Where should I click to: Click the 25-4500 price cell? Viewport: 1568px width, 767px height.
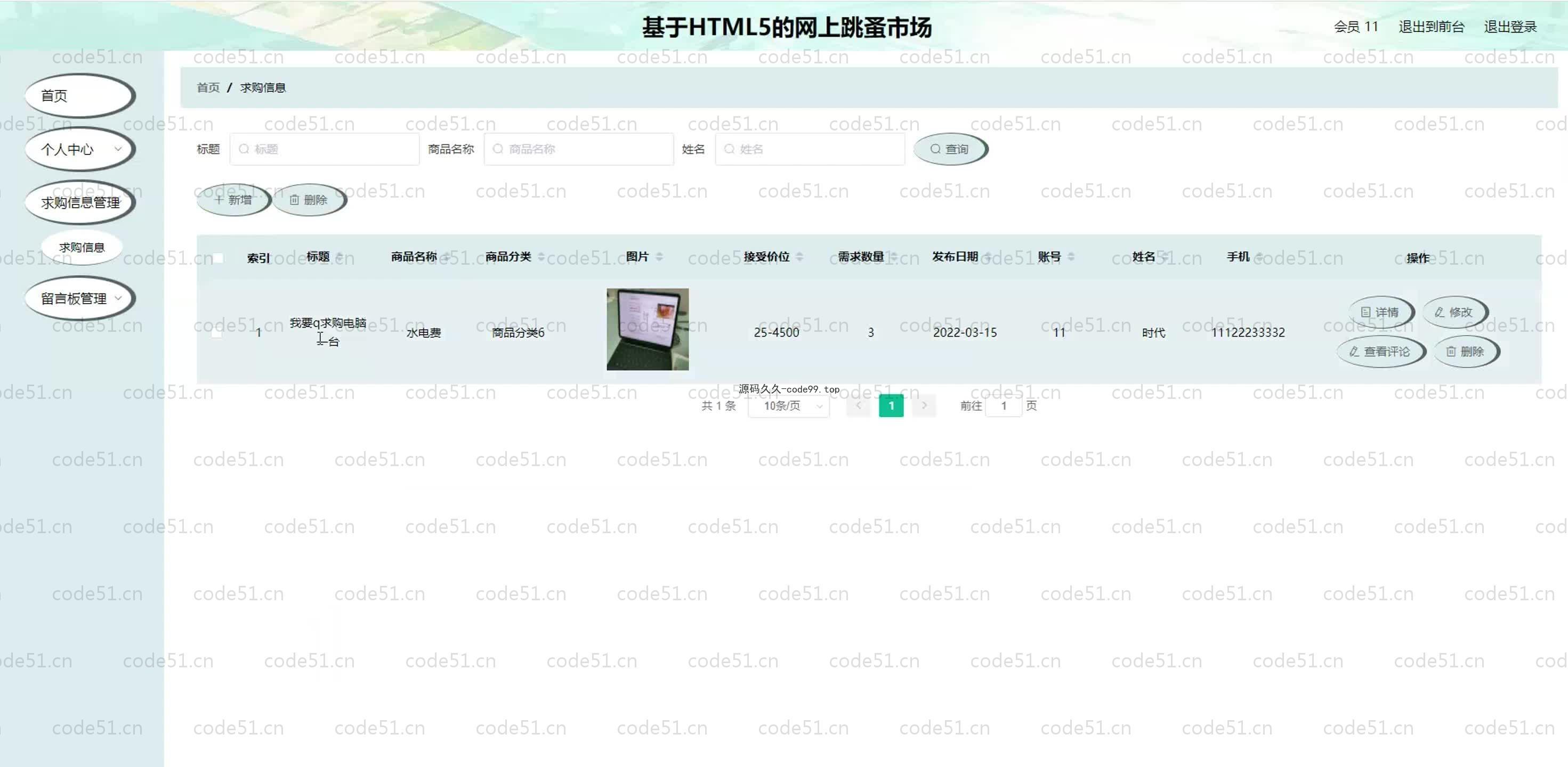776,333
